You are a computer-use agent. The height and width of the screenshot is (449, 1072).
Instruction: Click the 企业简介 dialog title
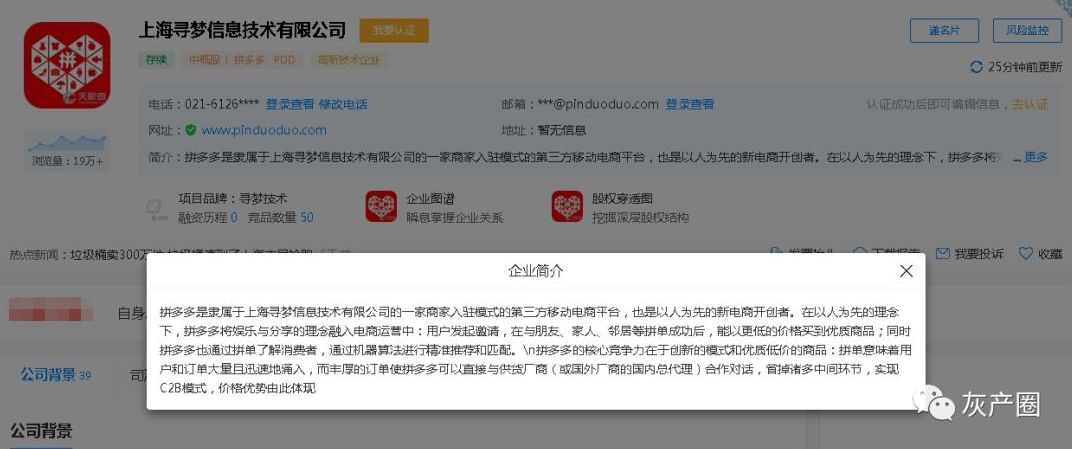point(536,271)
